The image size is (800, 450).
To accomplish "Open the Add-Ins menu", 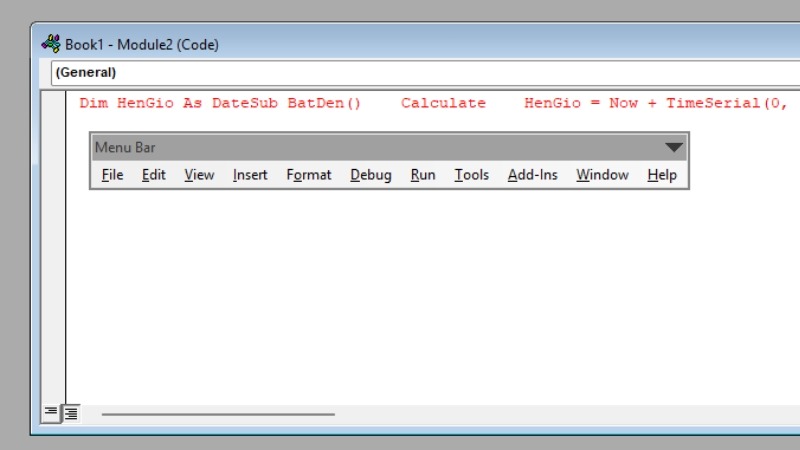I will pos(532,175).
